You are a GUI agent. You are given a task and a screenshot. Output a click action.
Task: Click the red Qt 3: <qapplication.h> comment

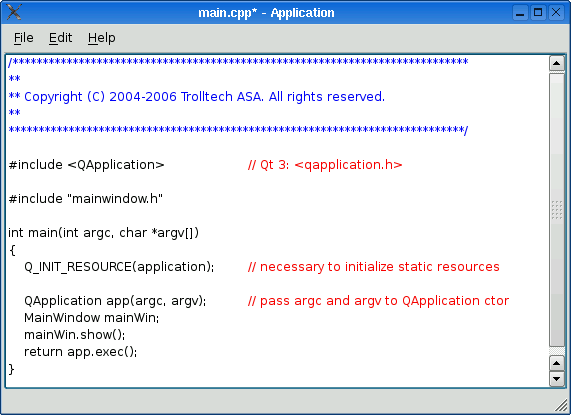[325, 165]
